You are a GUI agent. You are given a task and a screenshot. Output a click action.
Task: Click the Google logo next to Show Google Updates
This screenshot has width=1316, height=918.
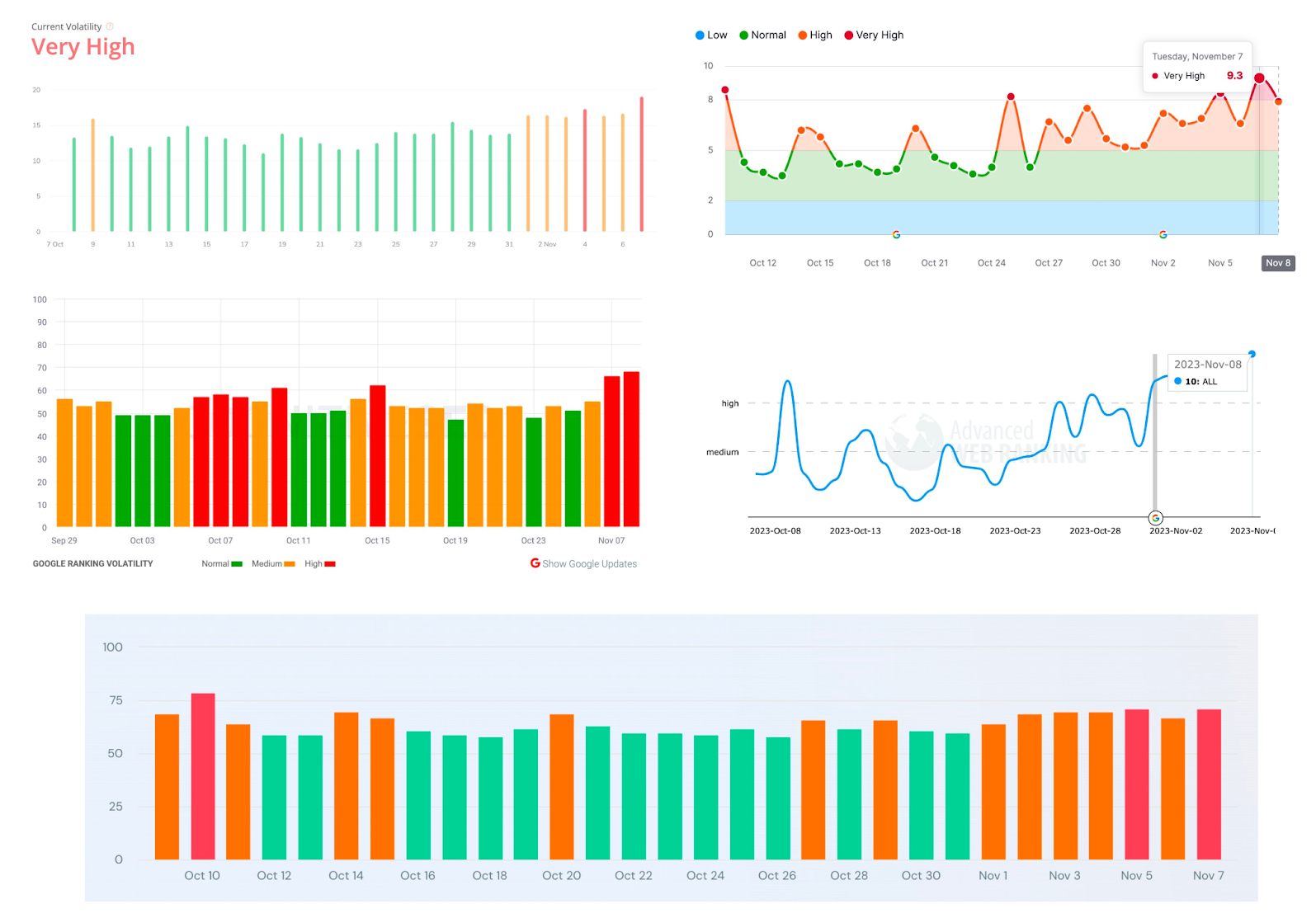(x=535, y=563)
